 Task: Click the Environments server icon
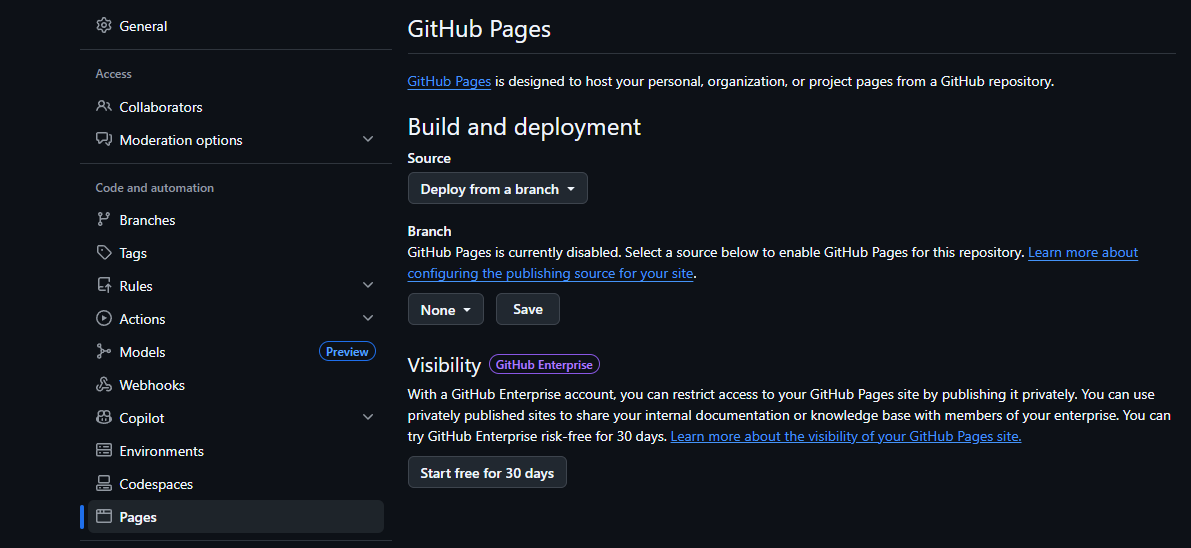tap(103, 451)
